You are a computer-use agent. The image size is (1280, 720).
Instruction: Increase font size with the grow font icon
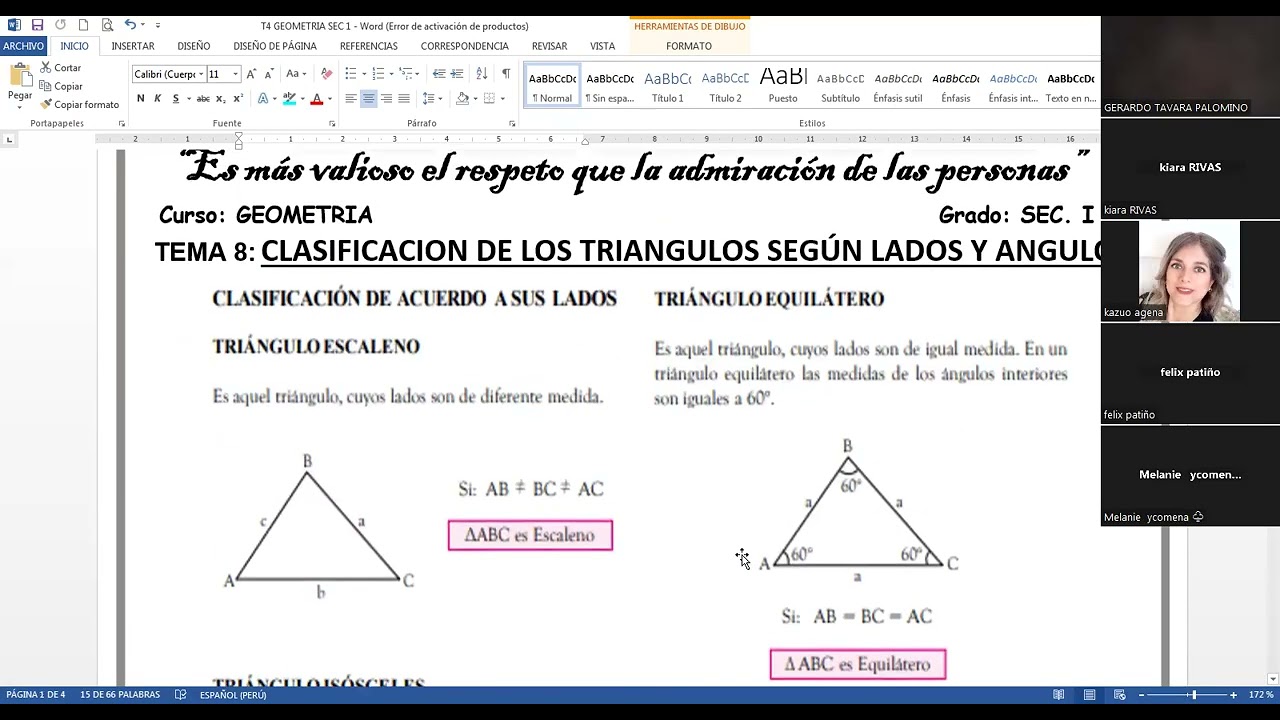pos(251,74)
